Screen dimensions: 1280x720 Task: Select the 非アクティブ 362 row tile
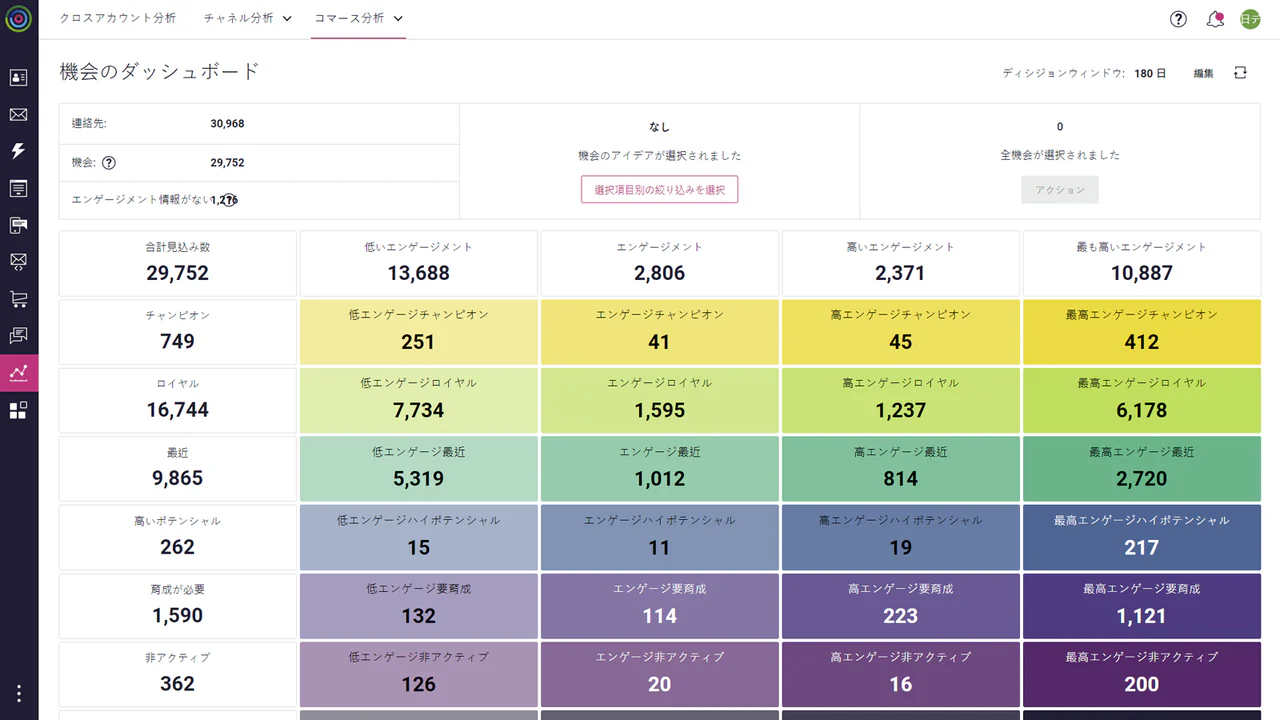coord(178,674)
